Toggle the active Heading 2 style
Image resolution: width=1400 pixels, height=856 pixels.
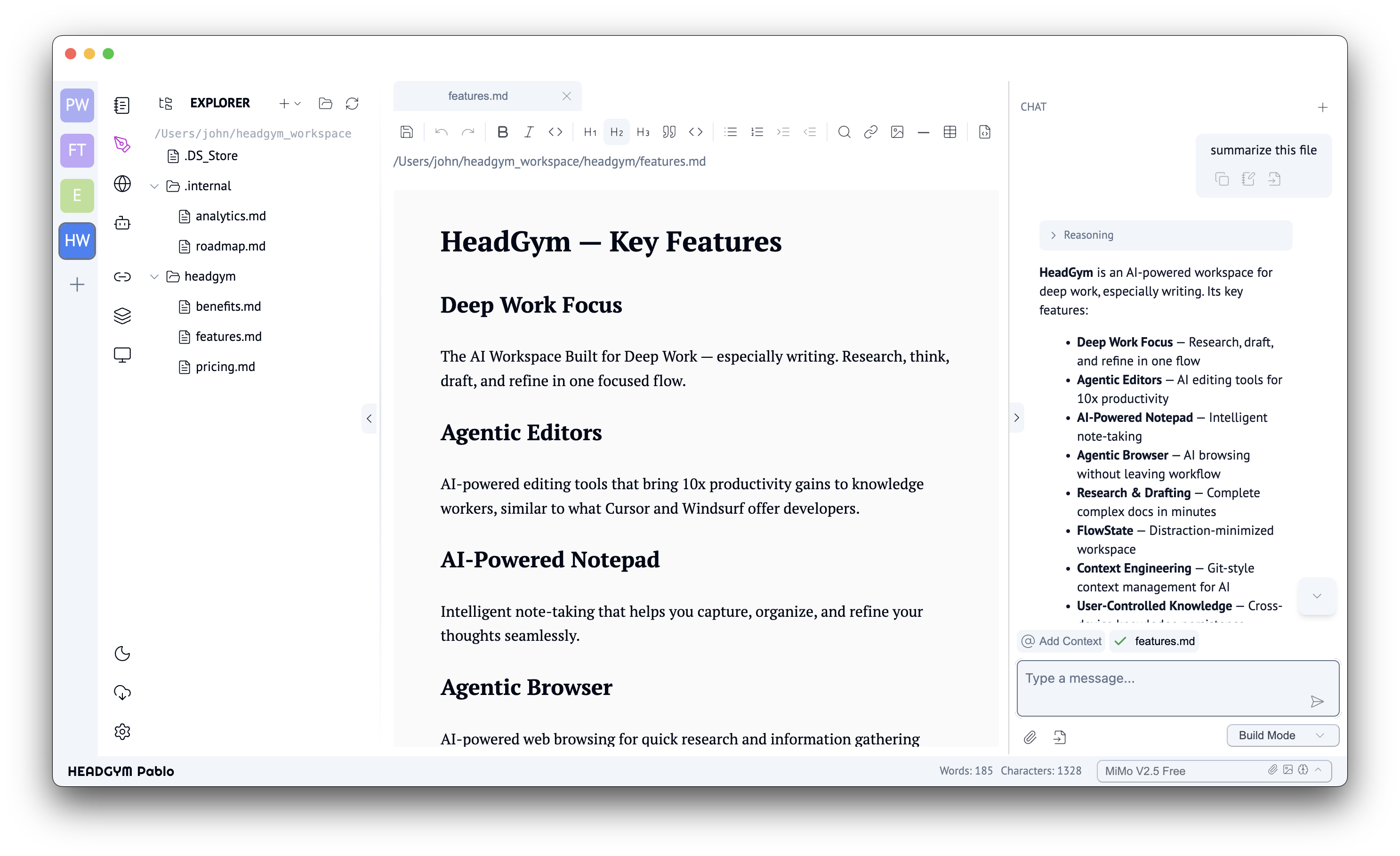[617, 132]
